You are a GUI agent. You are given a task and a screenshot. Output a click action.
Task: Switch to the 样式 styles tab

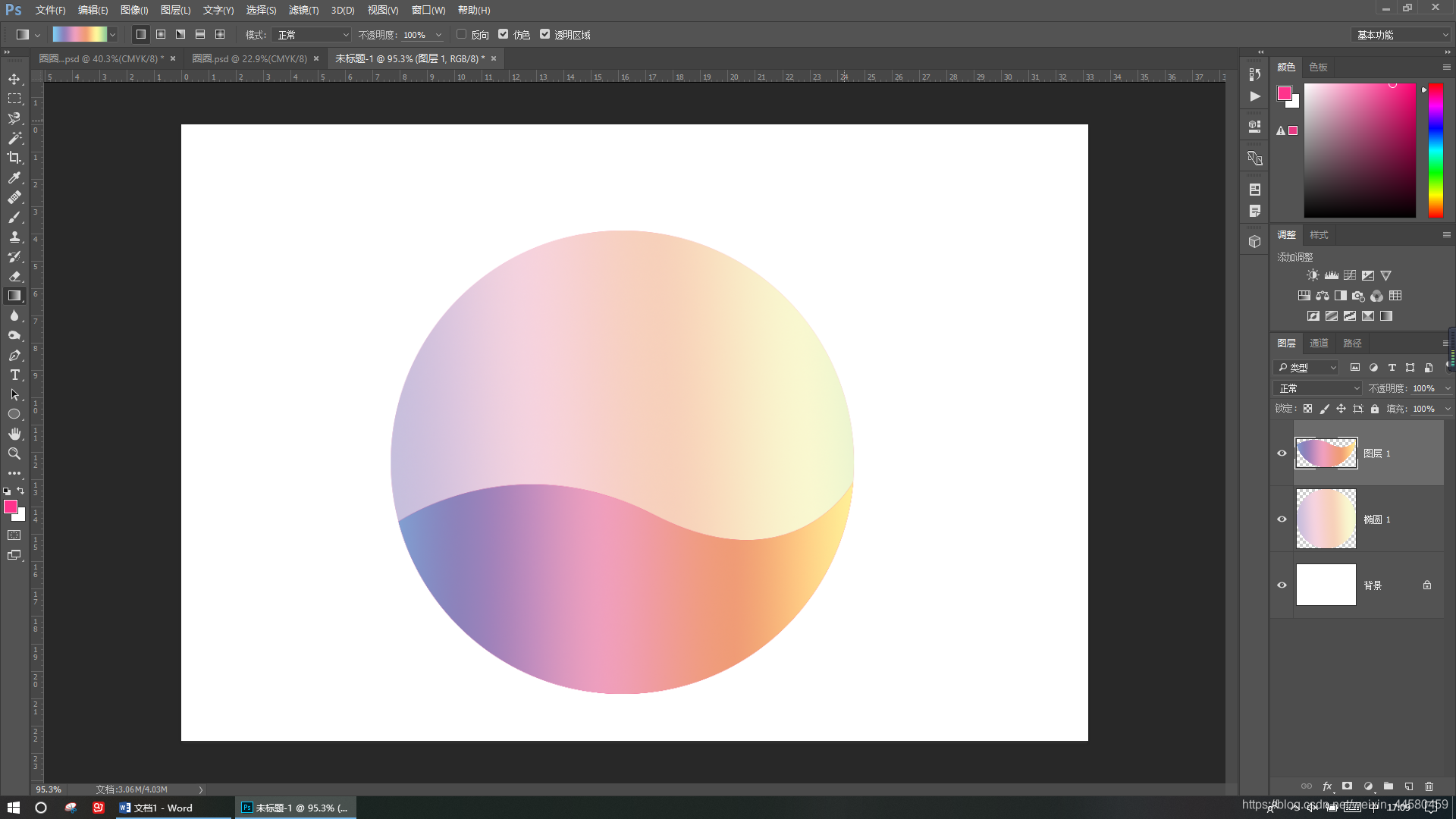(x=1319, y=235)
